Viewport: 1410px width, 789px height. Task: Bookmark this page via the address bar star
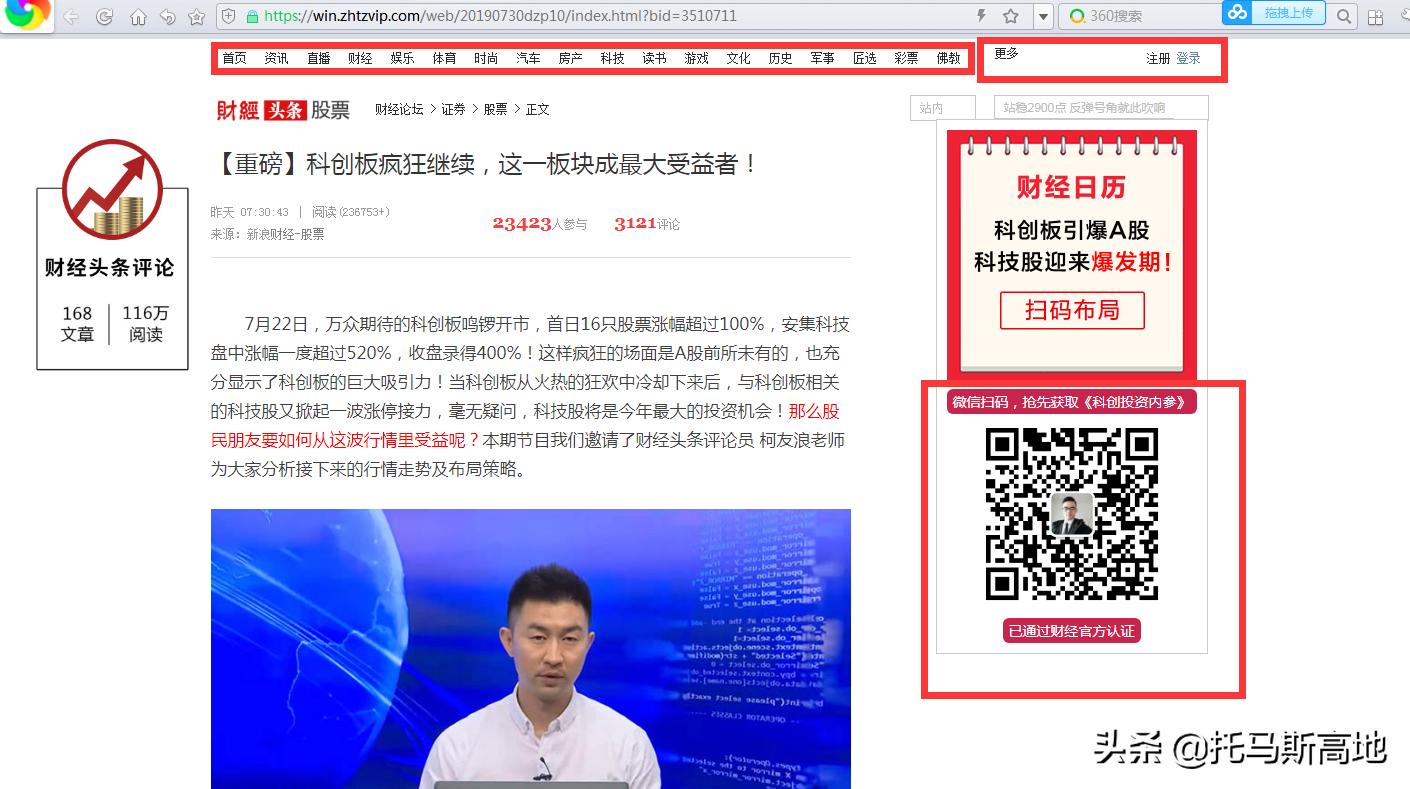1011,15
